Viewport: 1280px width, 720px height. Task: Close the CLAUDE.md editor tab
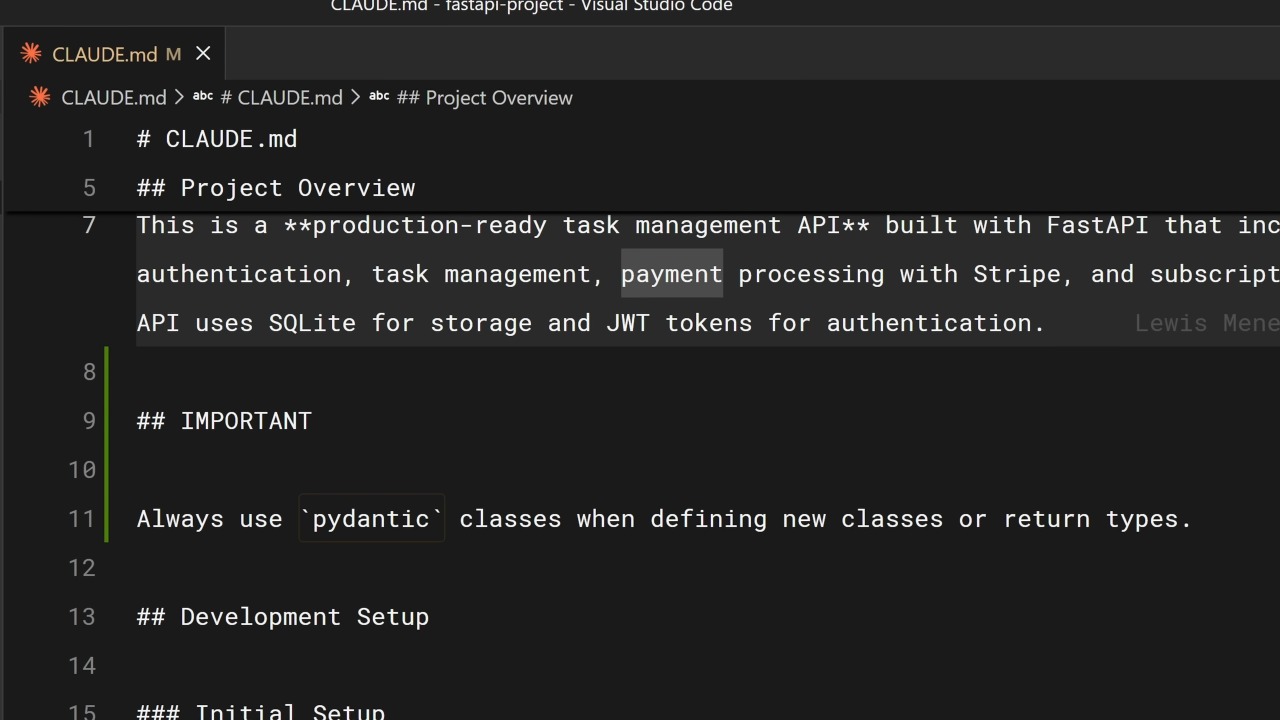coord(203,53)
